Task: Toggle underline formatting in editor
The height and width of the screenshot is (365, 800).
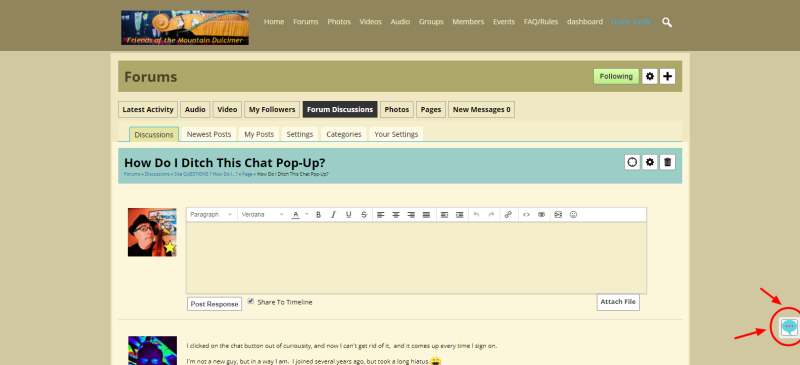Action: click(348, 215)
